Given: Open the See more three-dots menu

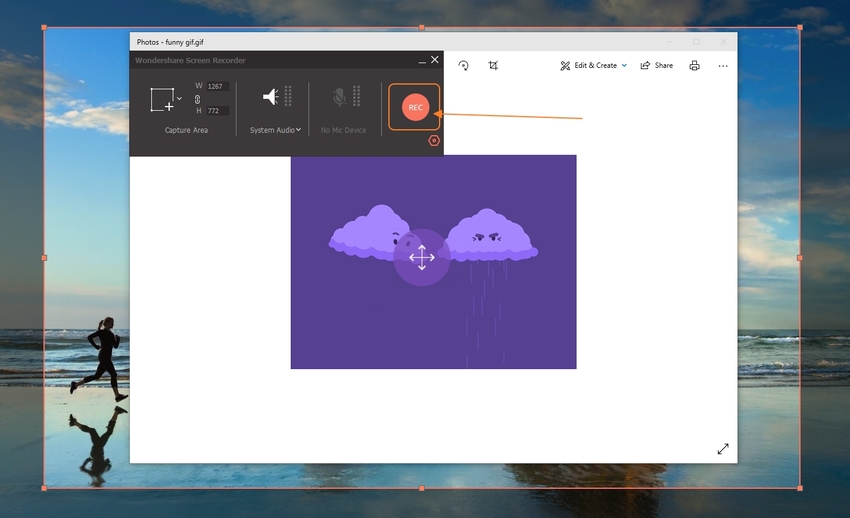Looking at the screenshot, I should (723, 66).
